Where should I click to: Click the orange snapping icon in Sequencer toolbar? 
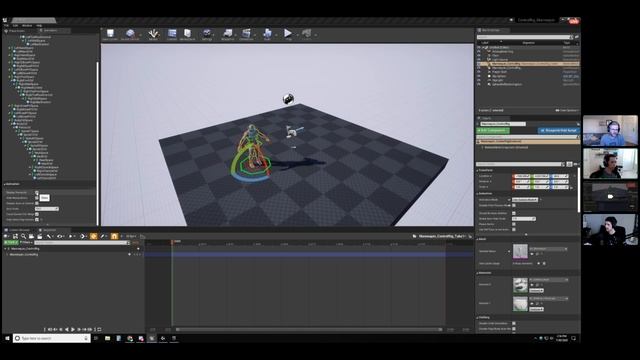(114, 236)
